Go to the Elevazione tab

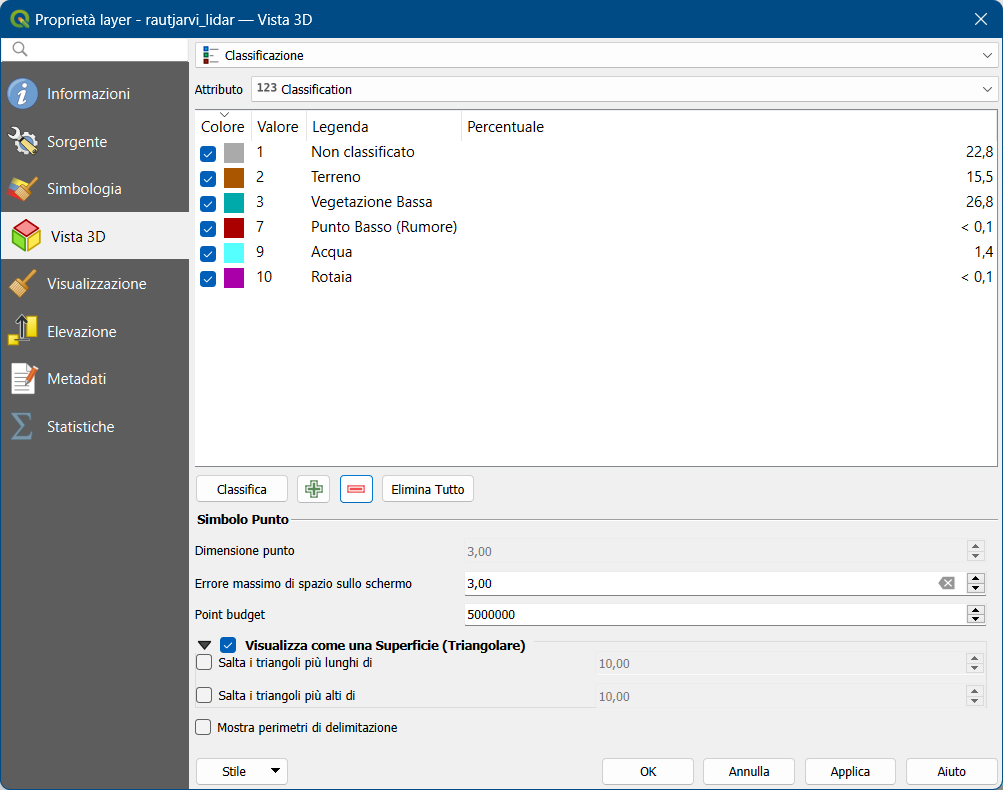[95, 331]
